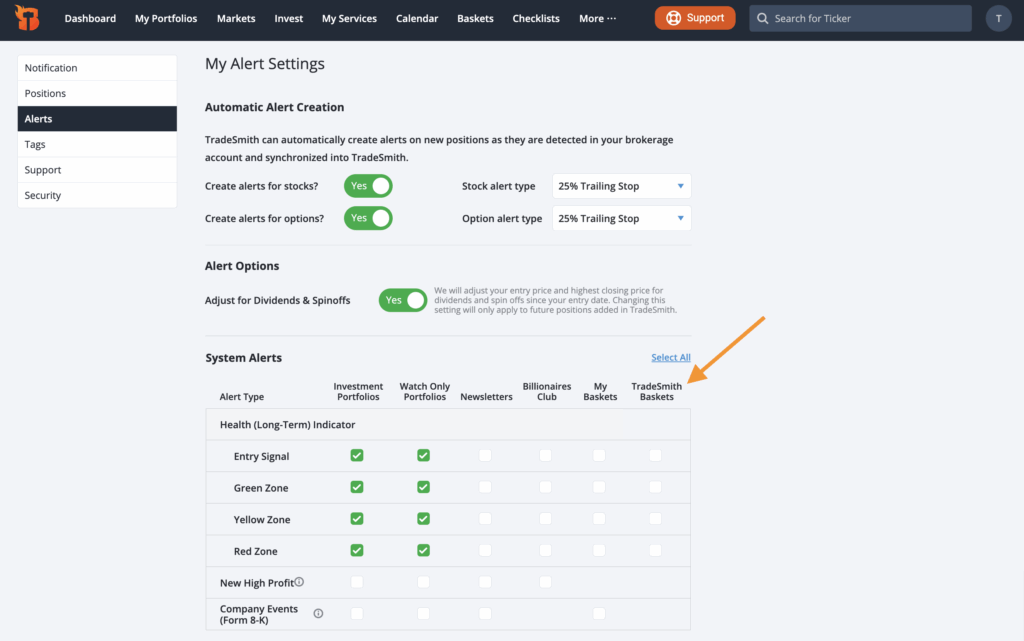The width and height of the screenshot is (1024, 641).
Task: Open My Services in navigation bar
Action: [x=349, y=18]
